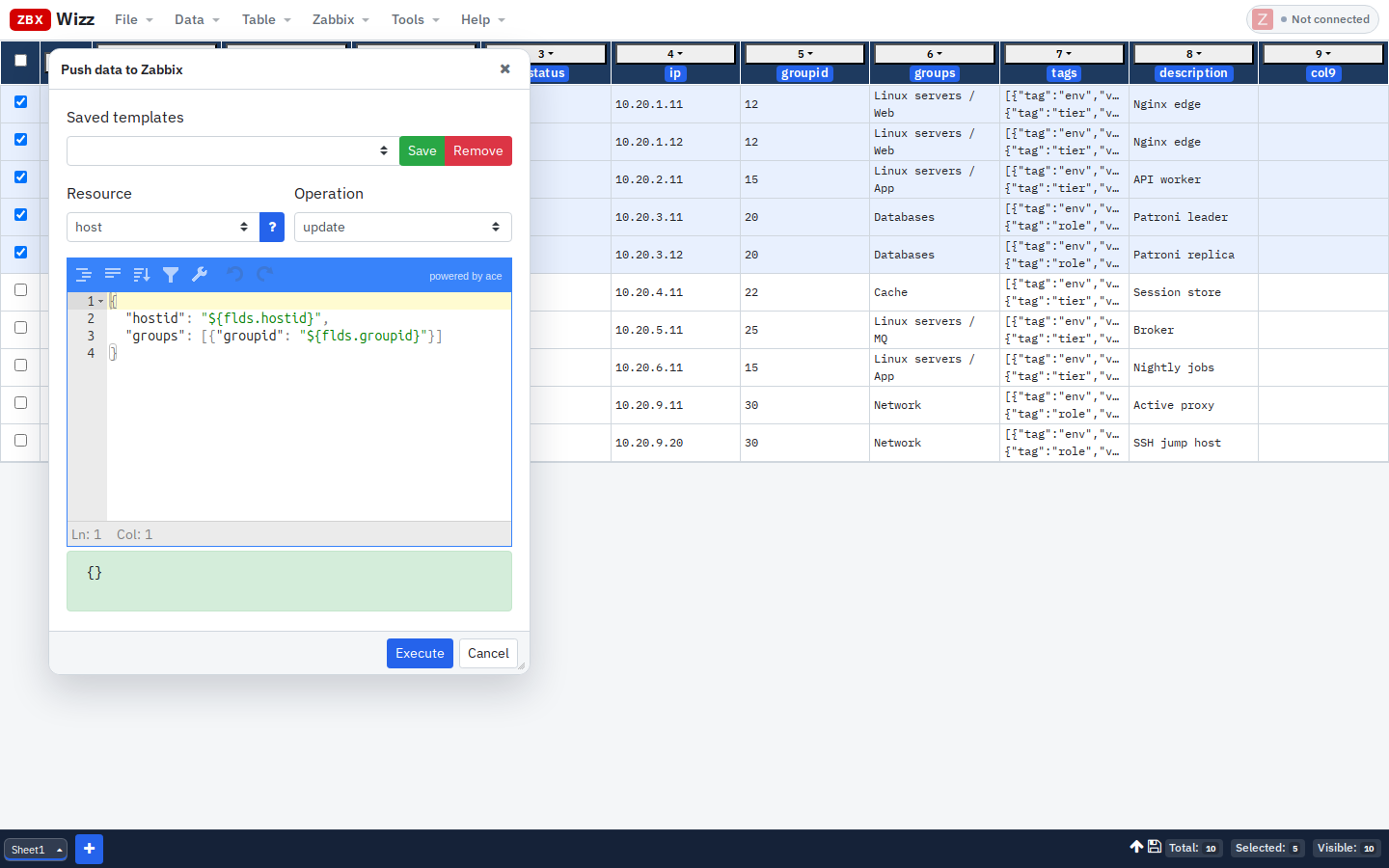
Task: Open the Resource dropdown showing host
Action: [x=162, y=227]
